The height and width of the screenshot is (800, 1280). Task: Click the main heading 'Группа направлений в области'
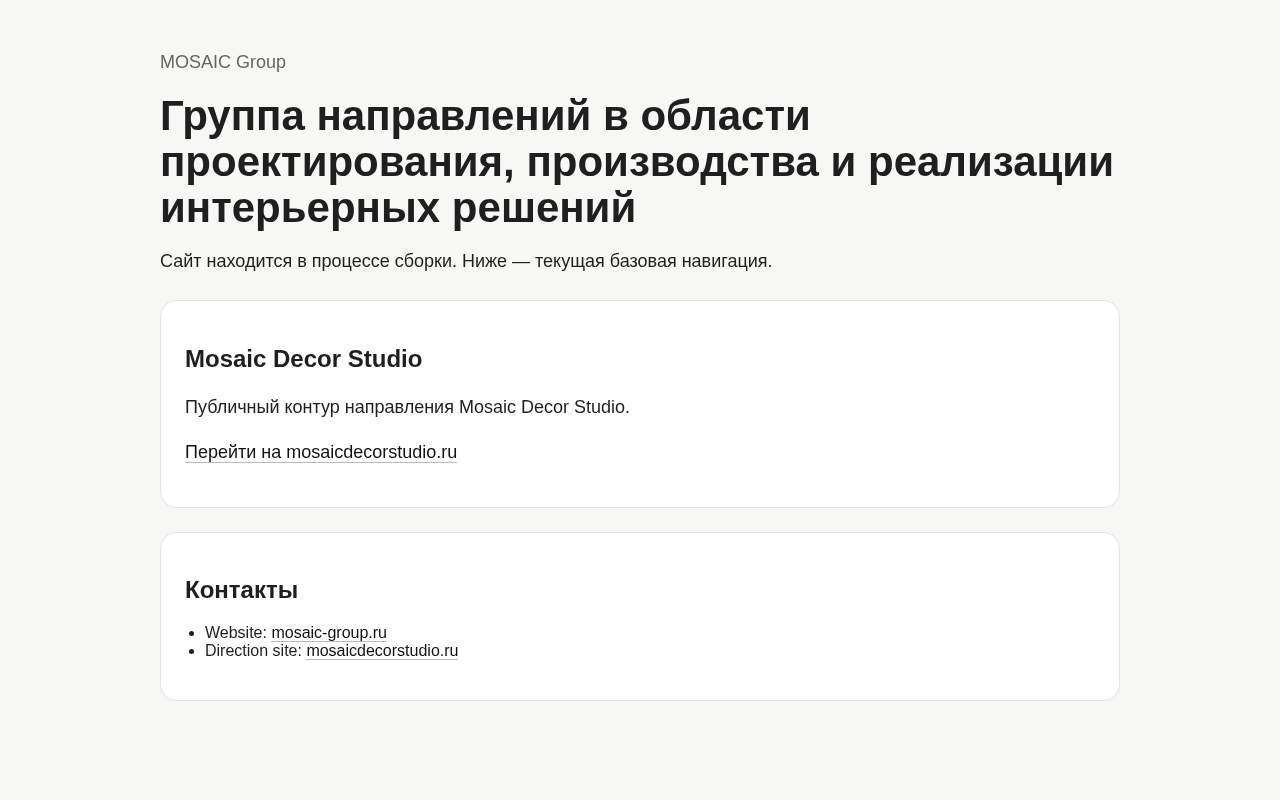(485, 115)
